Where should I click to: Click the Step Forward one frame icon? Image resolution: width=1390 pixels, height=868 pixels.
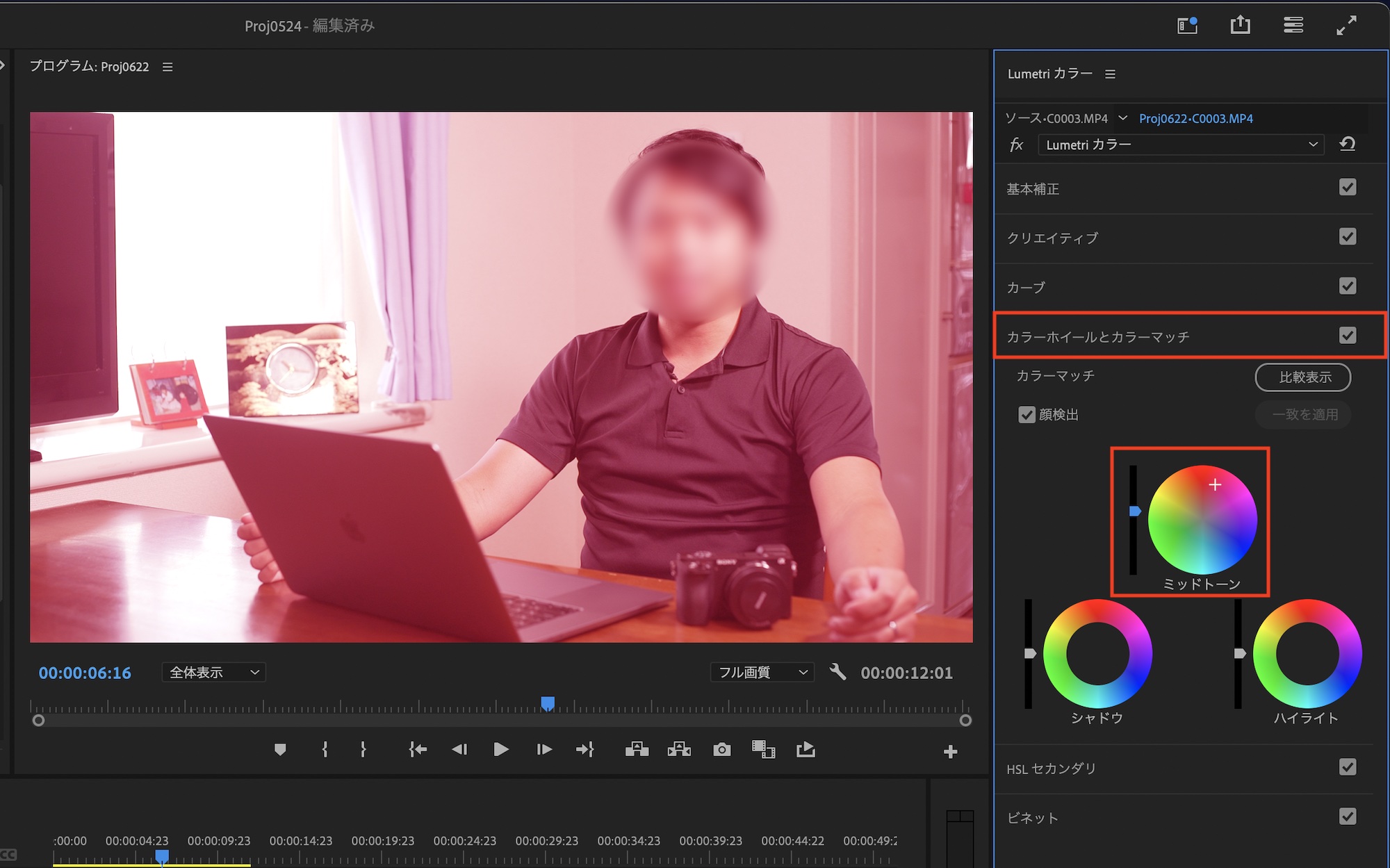(544, 750)
